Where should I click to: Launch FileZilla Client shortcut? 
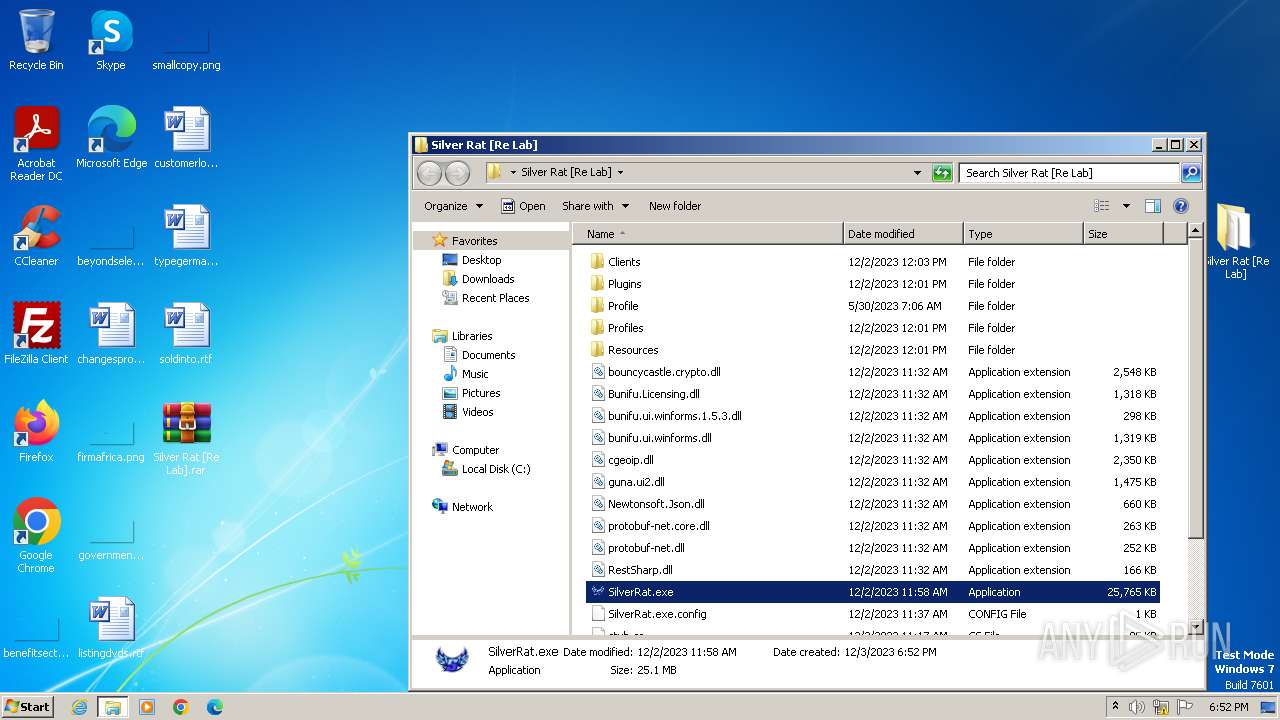click(x=36, y=334)
